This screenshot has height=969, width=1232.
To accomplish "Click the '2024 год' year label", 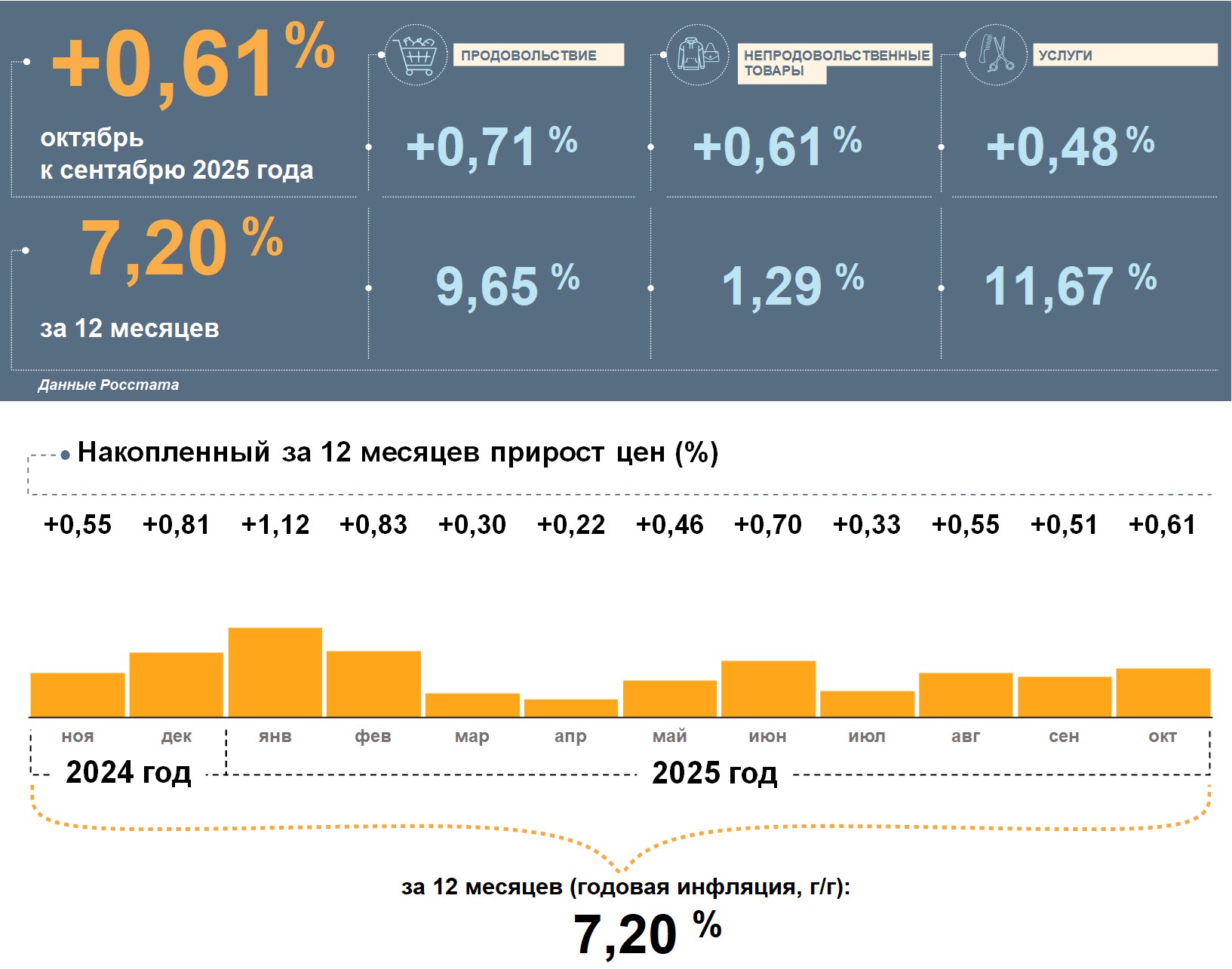I will tap(128, 772).
